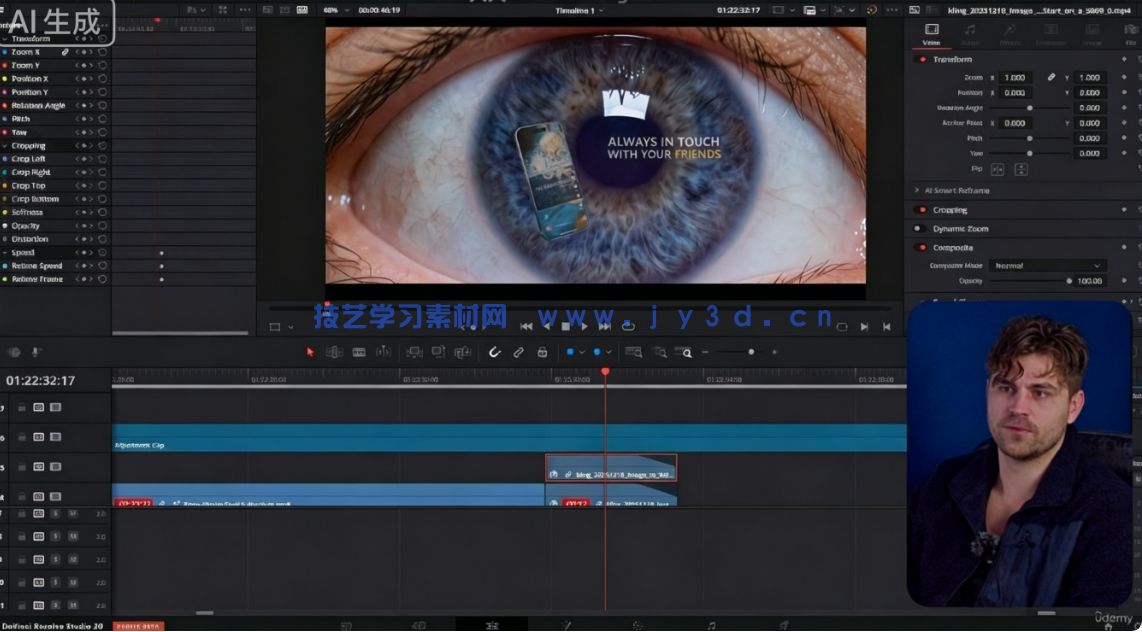This screenshot has width=1142, height=632.
Task: Select the Trim Edit mode tool
Action: (335, 352)
